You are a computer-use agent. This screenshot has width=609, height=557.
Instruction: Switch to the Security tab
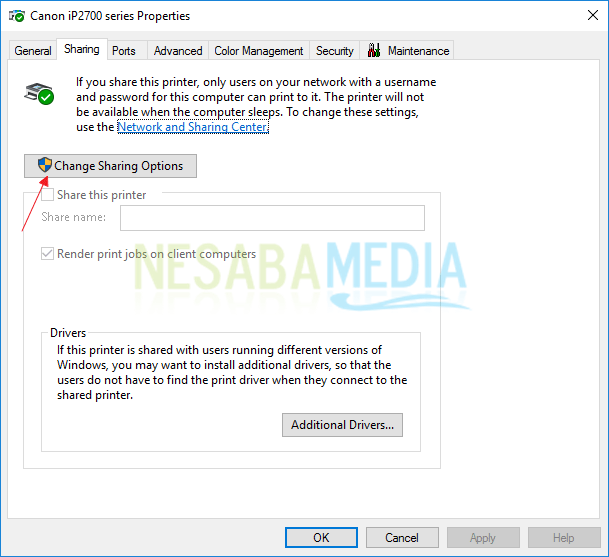click(x=334, y=50)
